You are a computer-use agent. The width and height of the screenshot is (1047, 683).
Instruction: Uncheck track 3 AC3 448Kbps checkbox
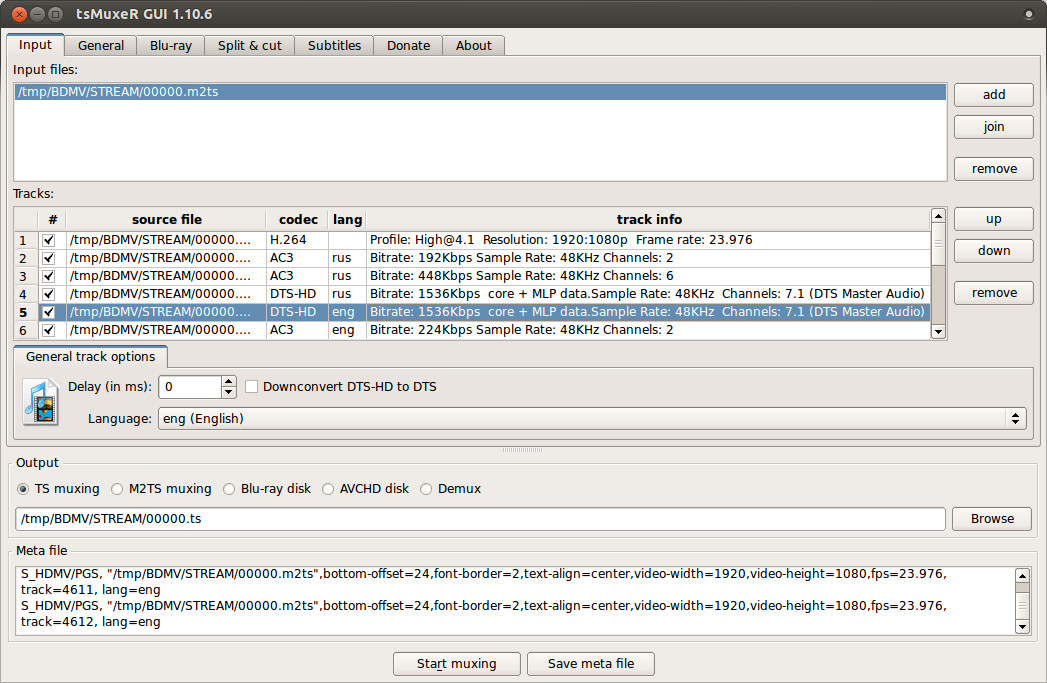[48, 276]
